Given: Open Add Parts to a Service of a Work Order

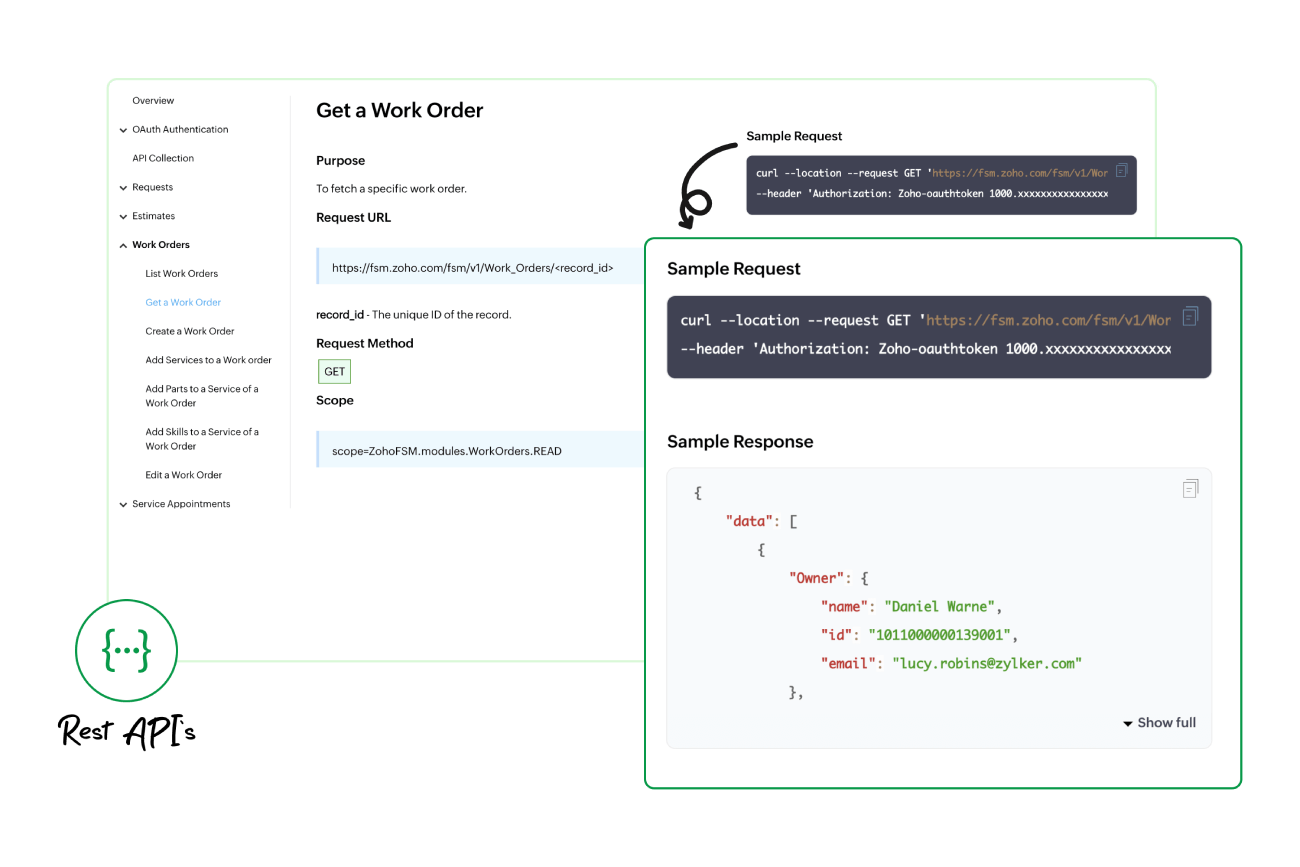Looking at the screenshot, I should (x=202, y=396).
